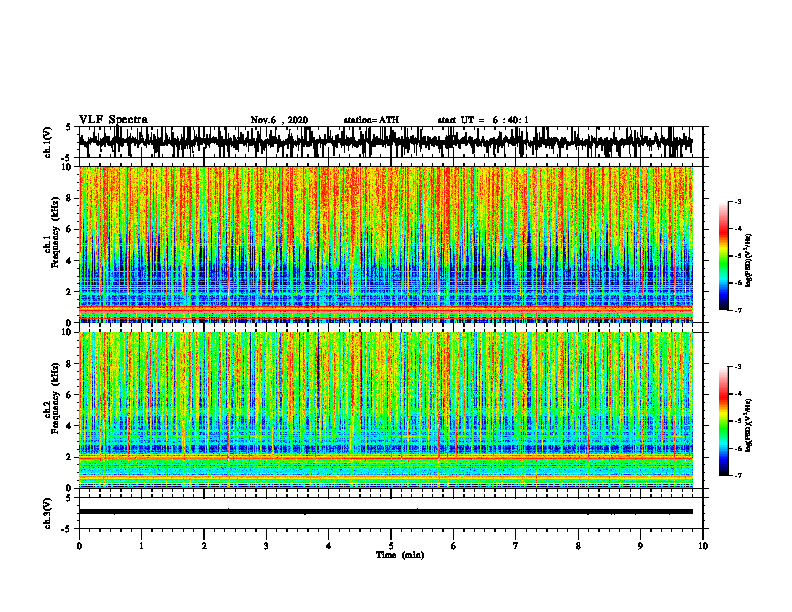792x612 pixels.
Task: Click the time axis tick label "6"
Action: click(454, 546)
